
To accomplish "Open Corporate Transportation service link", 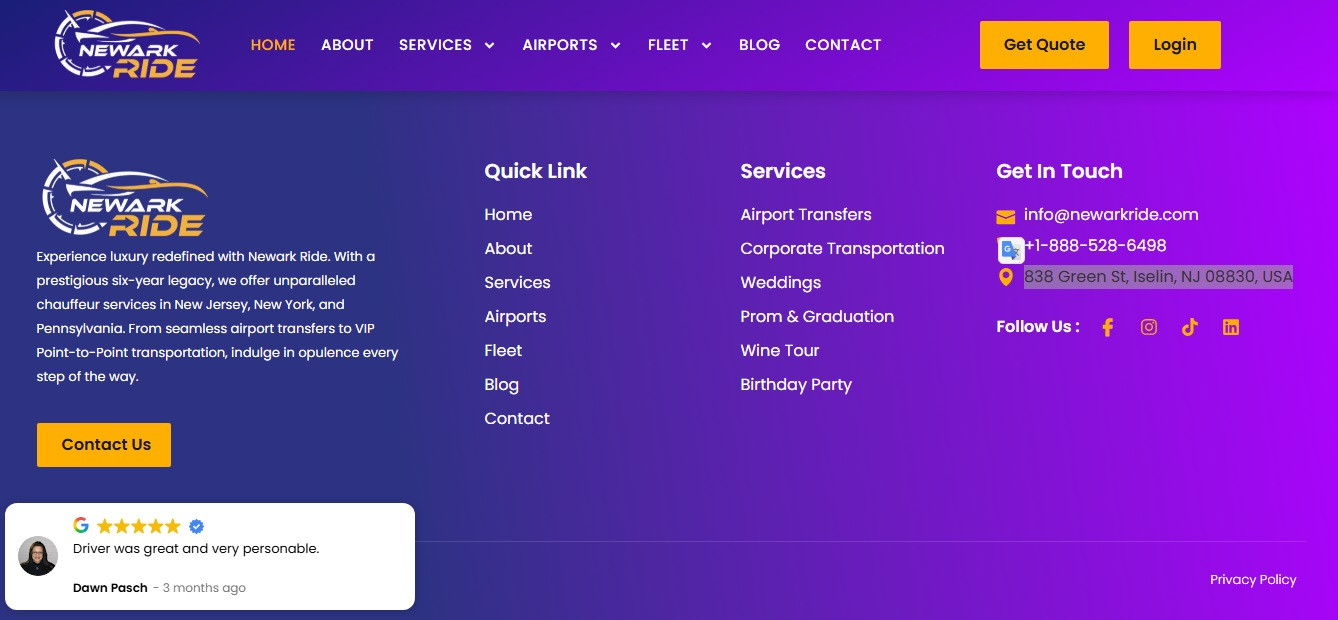I will (x=842, y=249).
